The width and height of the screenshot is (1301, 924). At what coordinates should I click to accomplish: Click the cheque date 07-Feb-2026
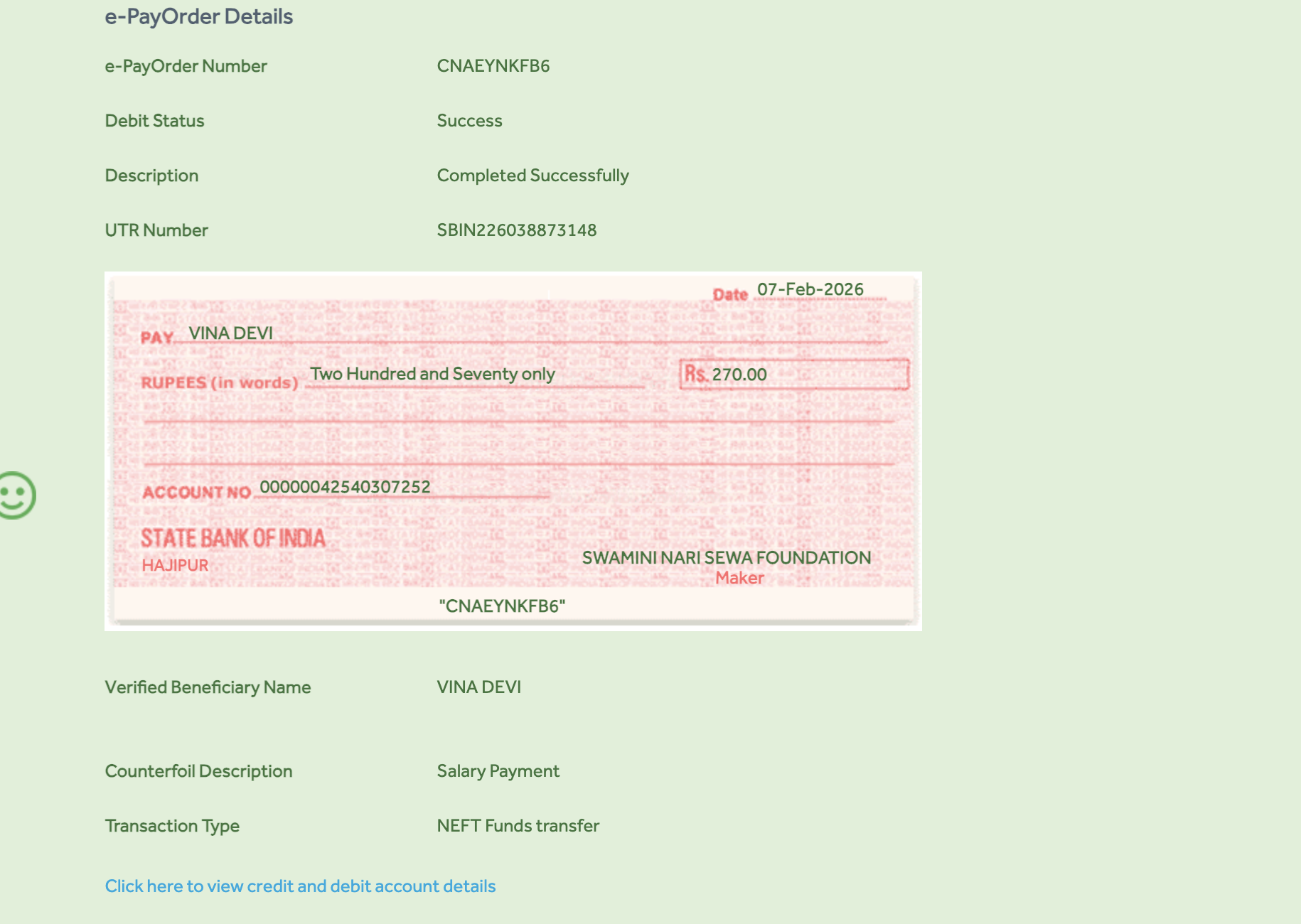pyautogui.click(x=810, y=289)
